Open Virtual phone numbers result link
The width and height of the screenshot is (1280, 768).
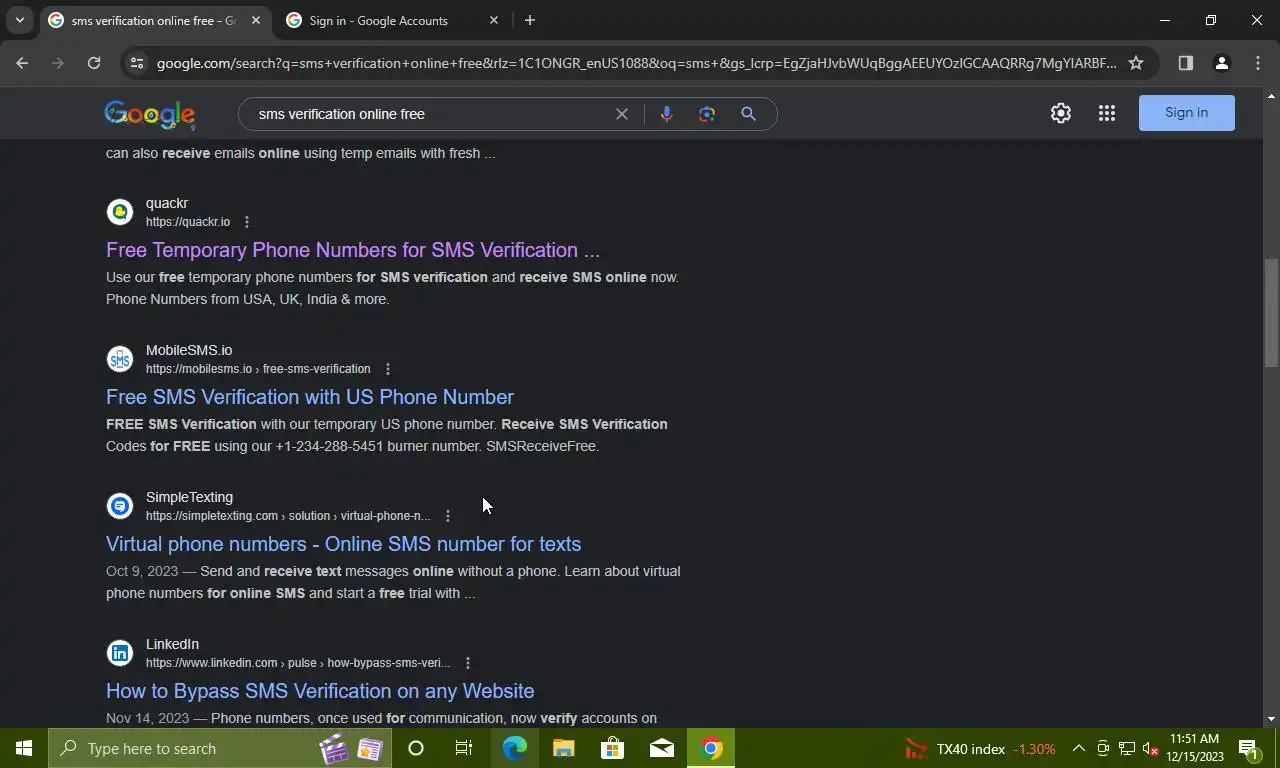[x=343, y=544]
